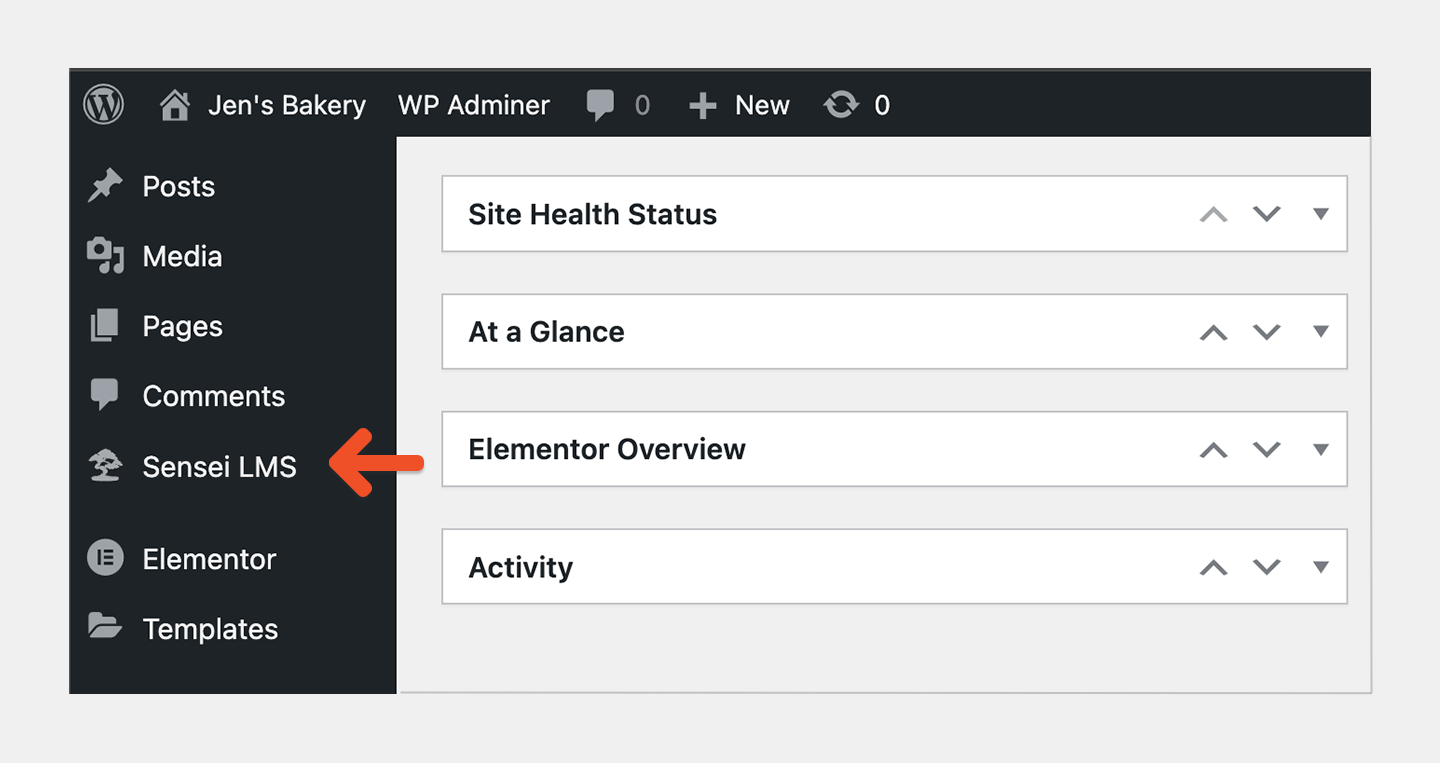
Task: Move Site Health Status widget up
Action: pyautogui.click(x=1213, y=214)
